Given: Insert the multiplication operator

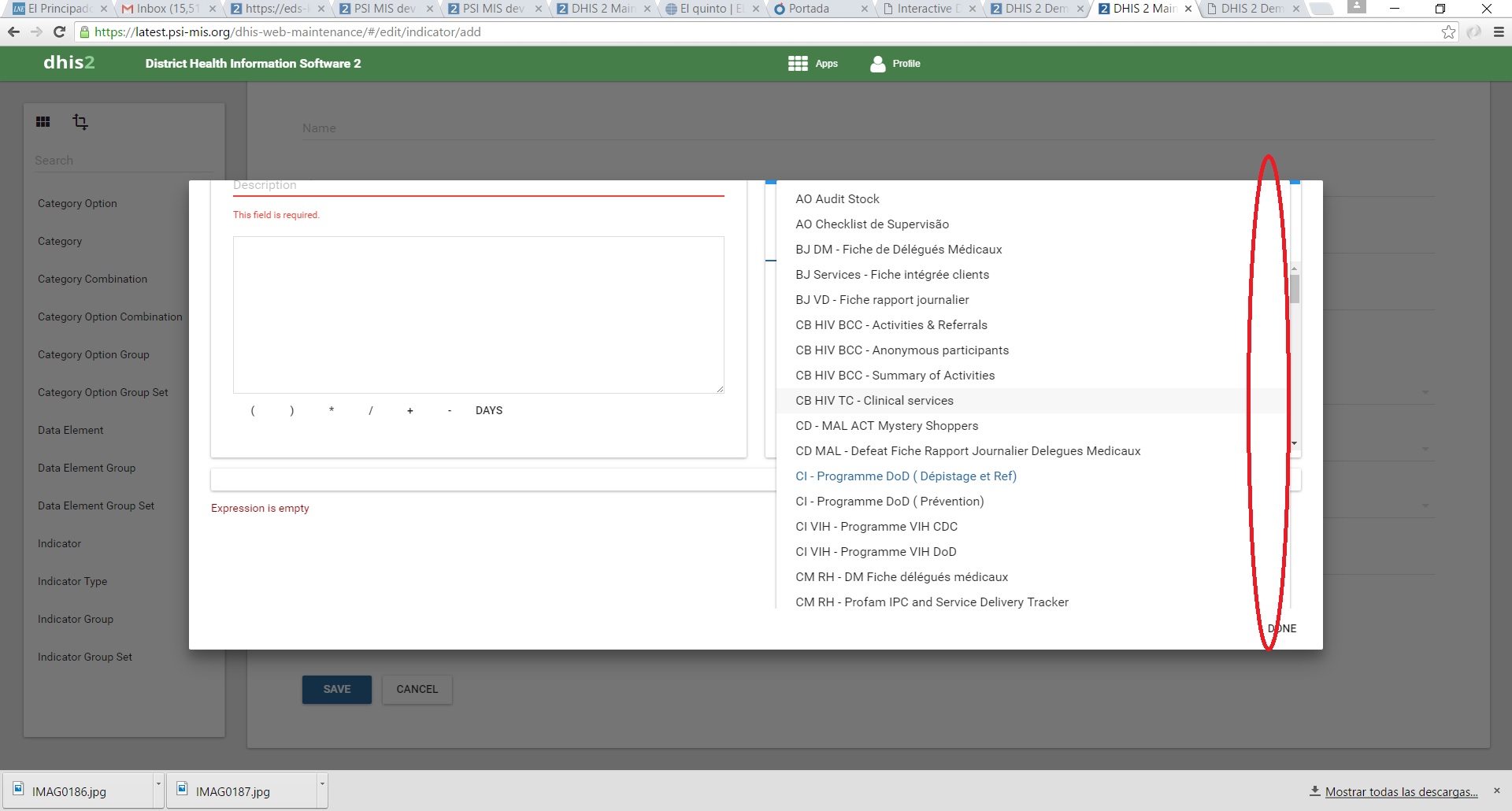Looking at the screenshot, I should (332, 411).
